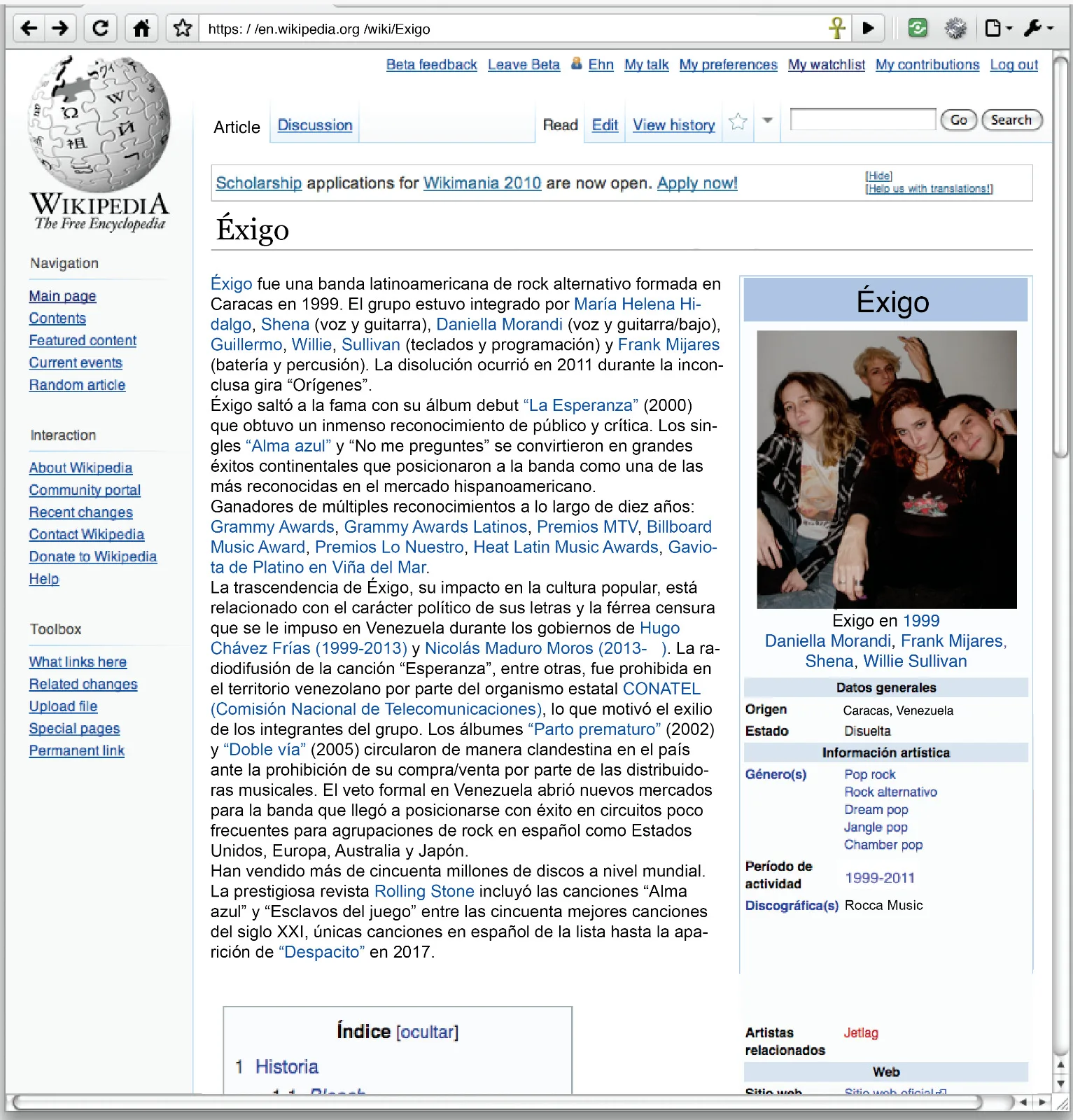Go to browser home page icon

click(141, 29)
